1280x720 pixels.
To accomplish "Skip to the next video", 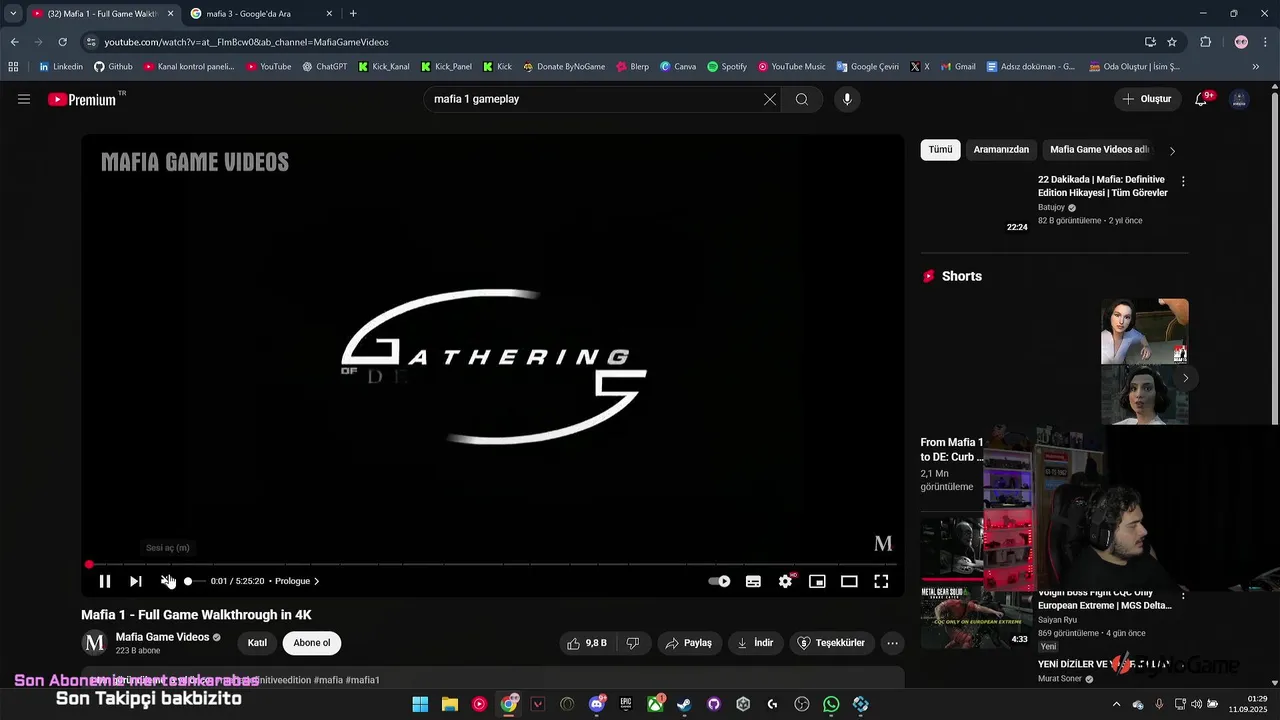I will coord(136,581).
